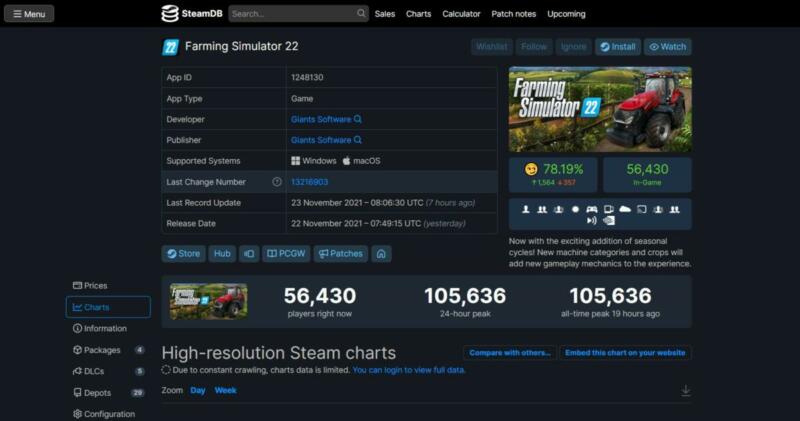Image resolution: width=800 pixels, height=421 pixels.
Task: Open the Giants Software developer link
Action: 321,119
